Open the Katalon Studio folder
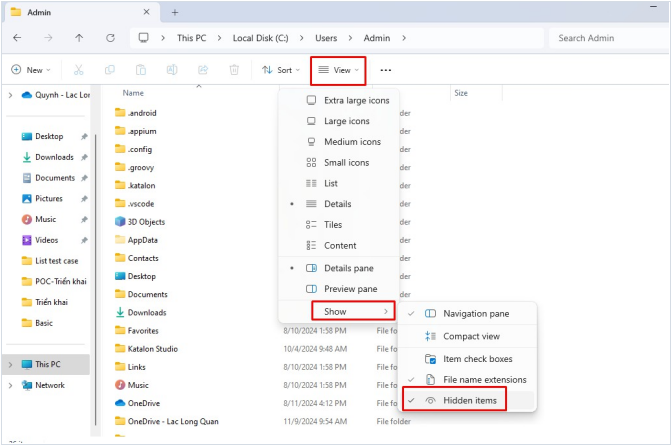Screen dimensions: 671x445 (152, 348)
